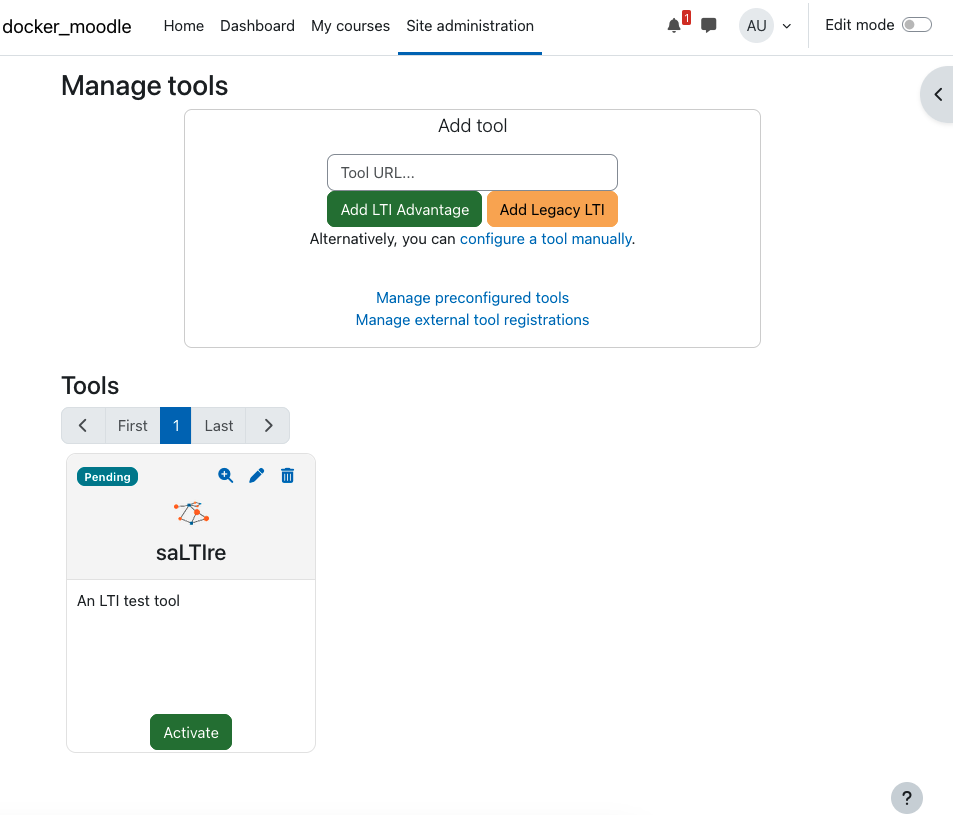Click Add Legacy LTI button

pyautogui.click(x=552, y=209)
